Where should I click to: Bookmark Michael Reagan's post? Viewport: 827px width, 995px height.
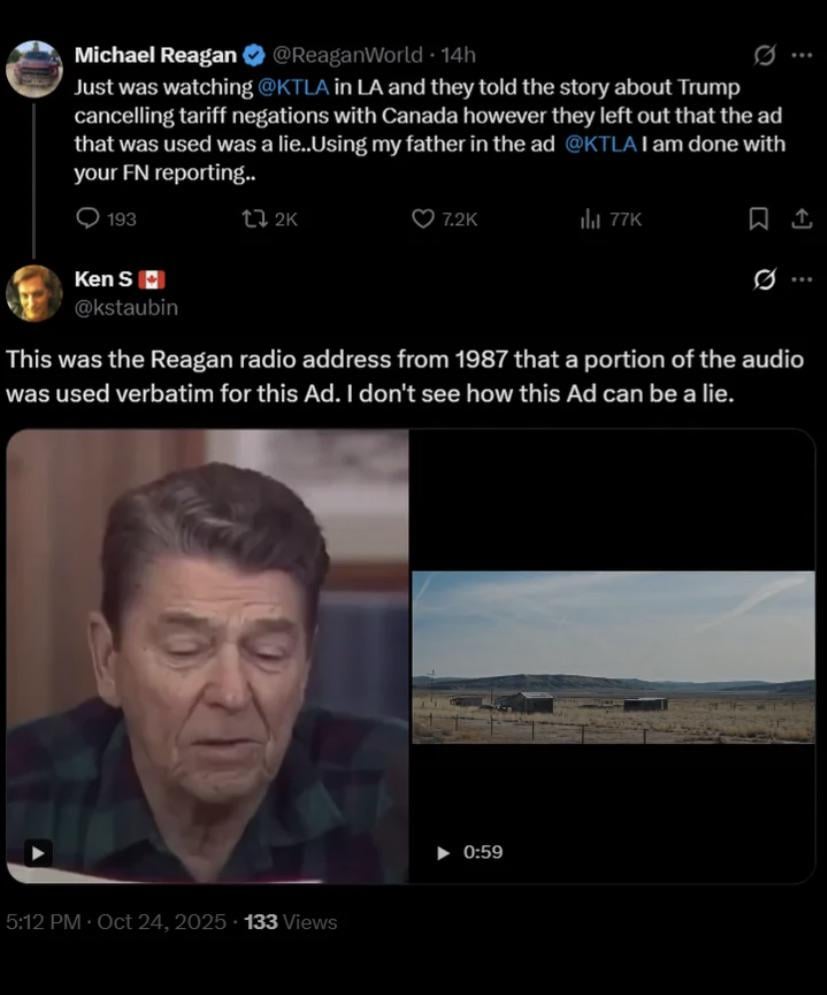pyautogui.click(x=759, y=218)
